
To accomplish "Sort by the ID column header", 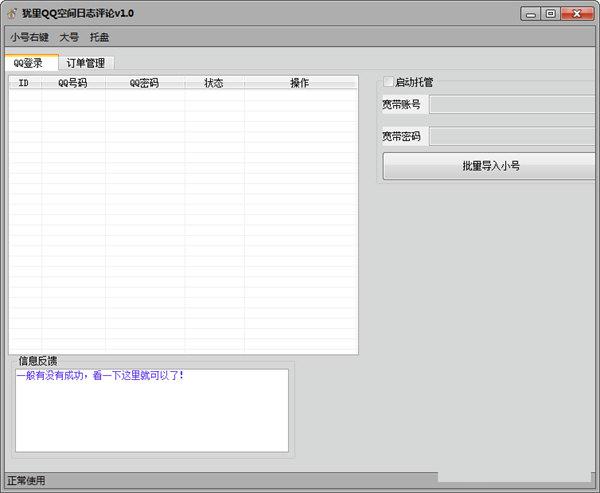I will (25, 83).
